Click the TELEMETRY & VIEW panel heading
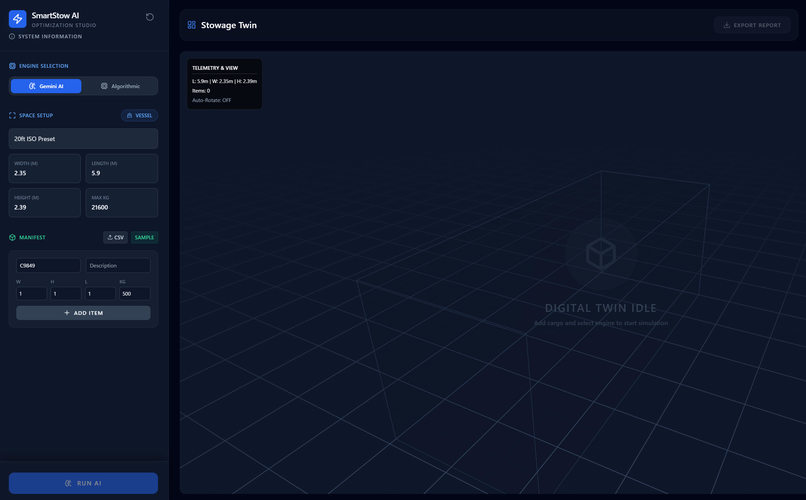806x500 pixels. coord(215,68)
